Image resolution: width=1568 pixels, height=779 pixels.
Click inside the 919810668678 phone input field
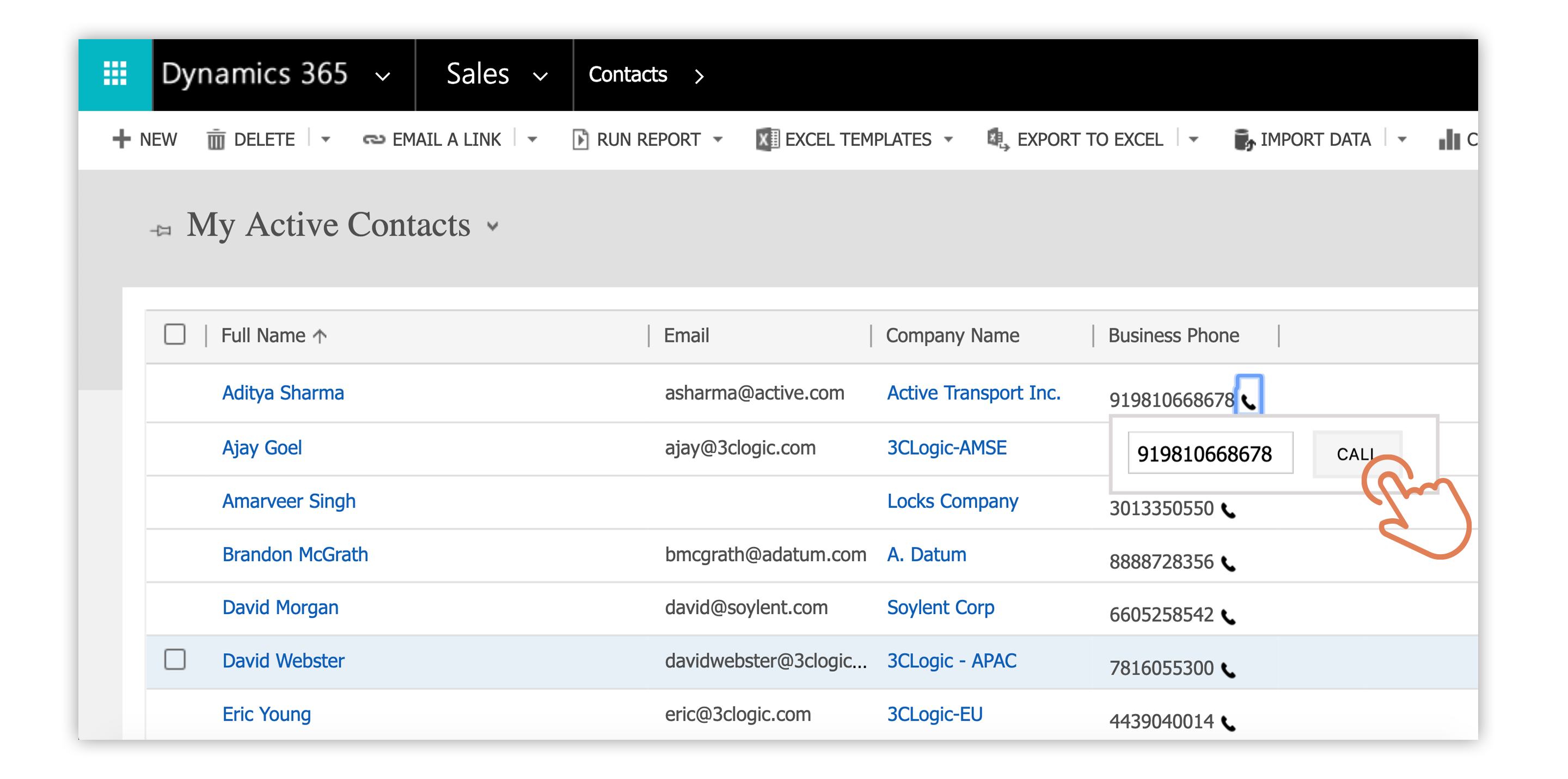[x=1210, y=453]
